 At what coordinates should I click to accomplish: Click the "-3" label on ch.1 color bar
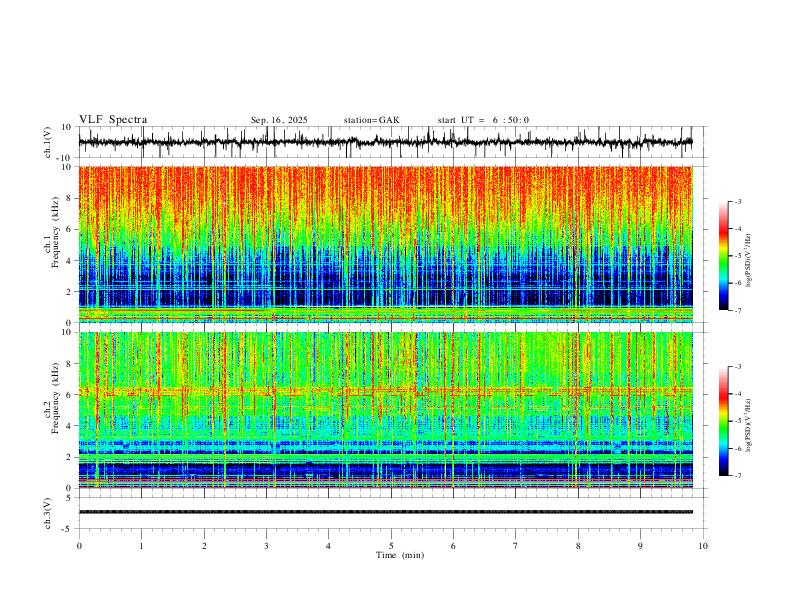click(738, 201)
